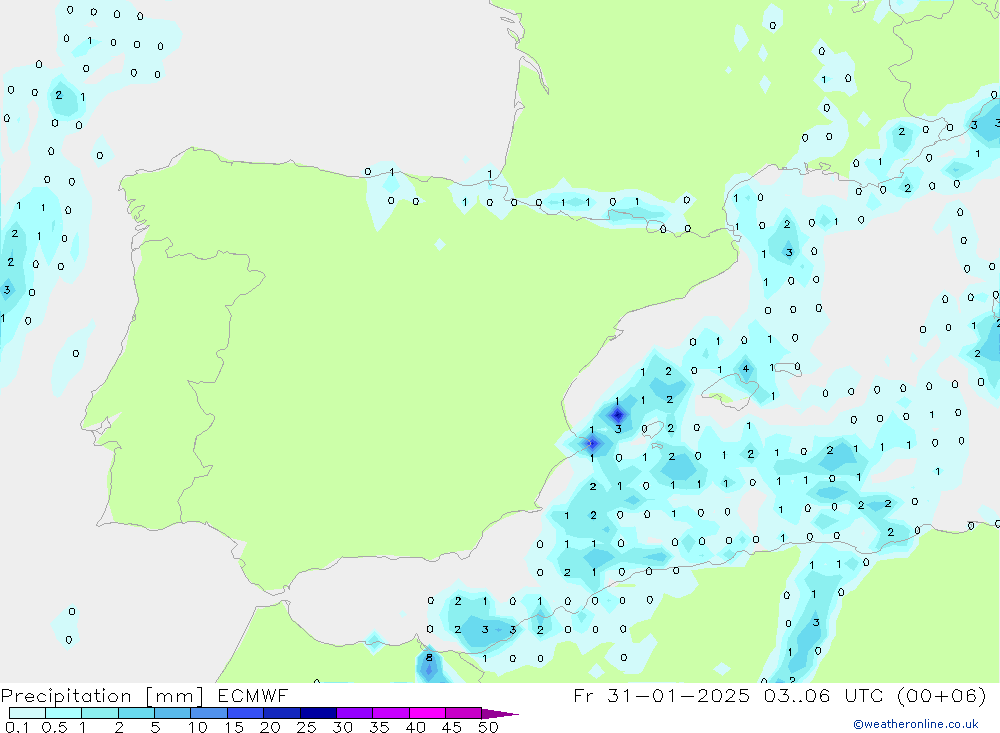The height and width of the screenshot is (733, 1000).
Task: Select the 35–40 mm magenta legend swatch
Action: (x=390, y=713)
